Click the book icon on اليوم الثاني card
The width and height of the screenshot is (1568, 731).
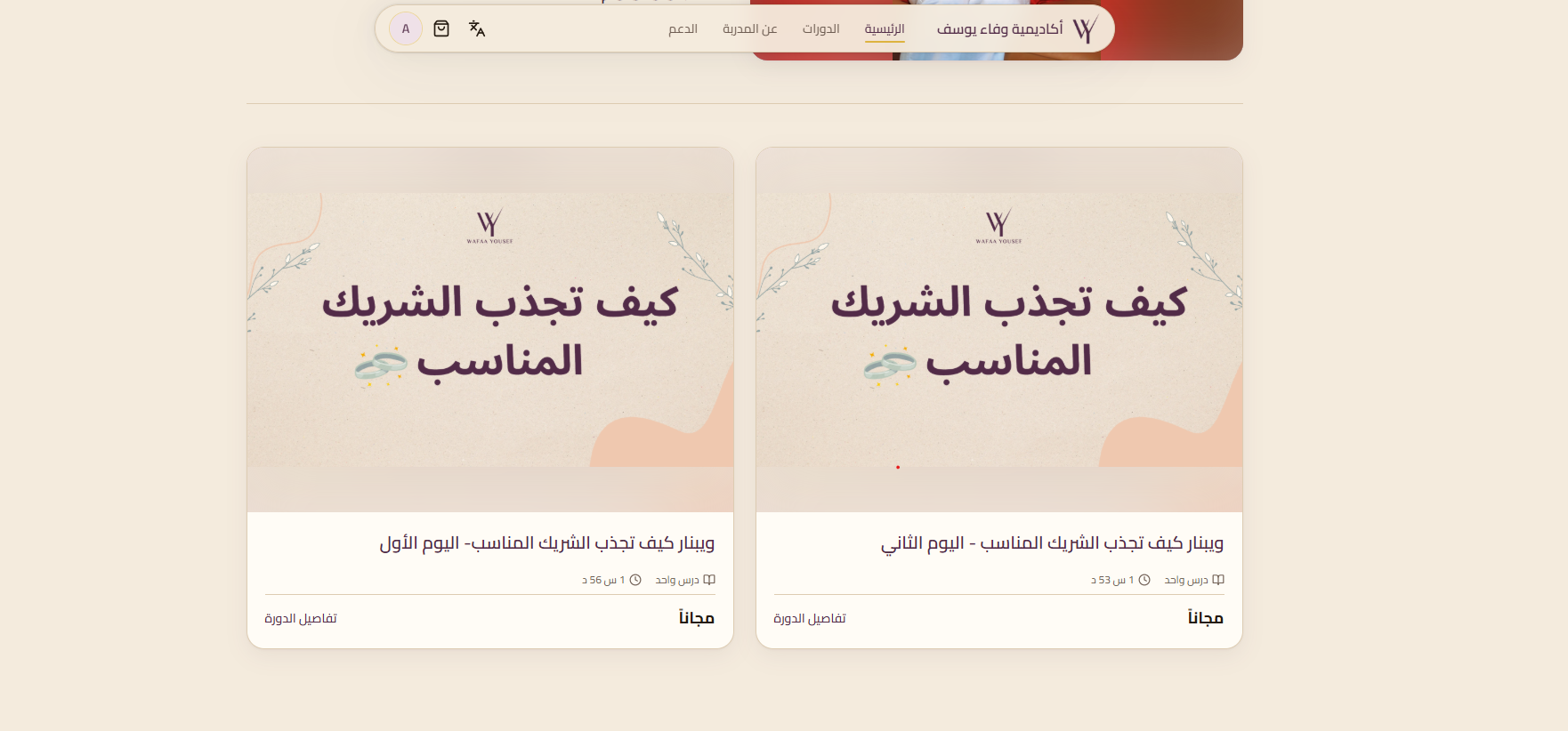1218,580
